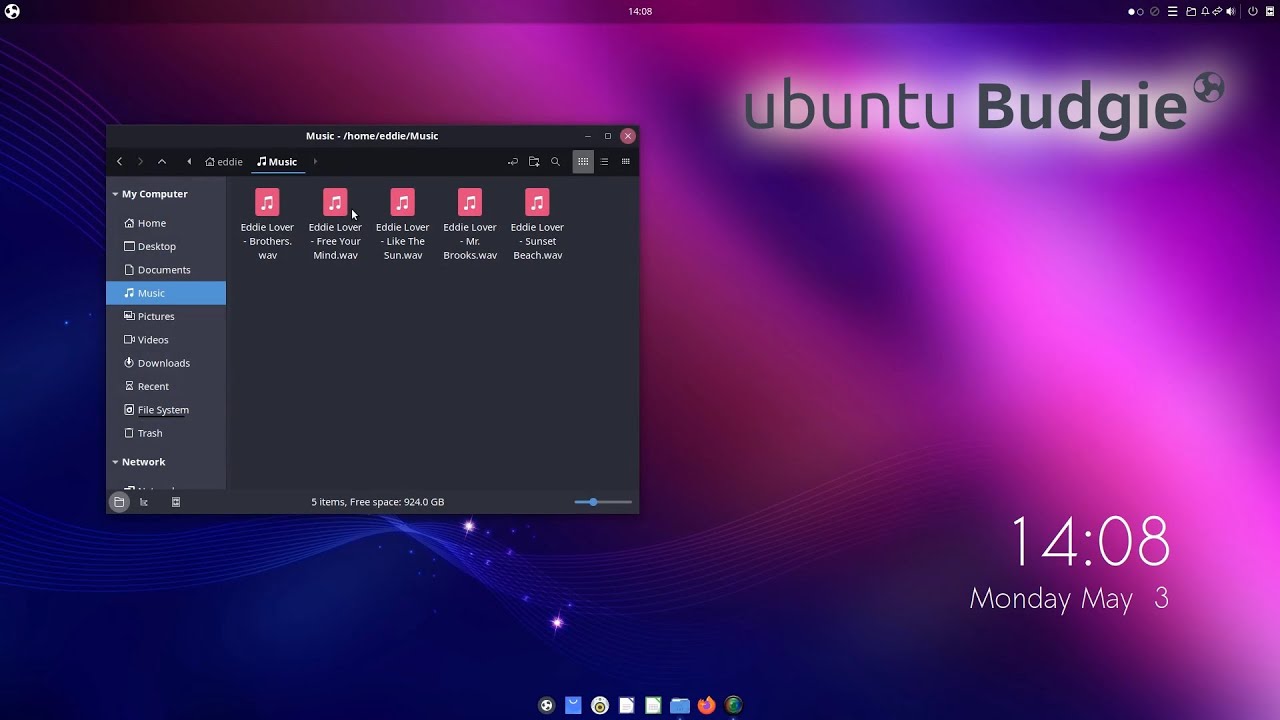Open Budgie Welcome in the dock

[546, 705]
